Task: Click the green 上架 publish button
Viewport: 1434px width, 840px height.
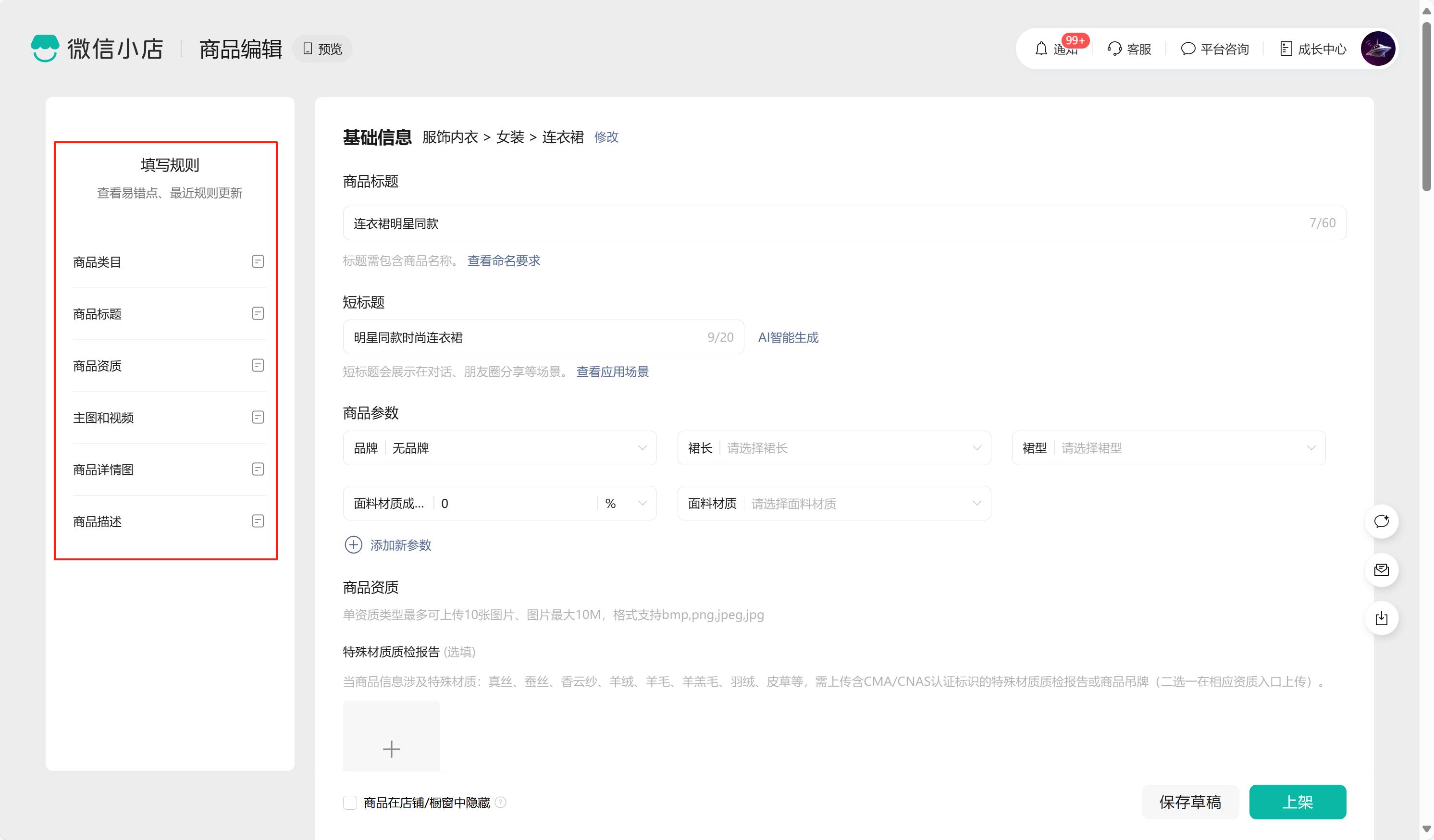Action: pyautogui.click(x=1297, y=802)
